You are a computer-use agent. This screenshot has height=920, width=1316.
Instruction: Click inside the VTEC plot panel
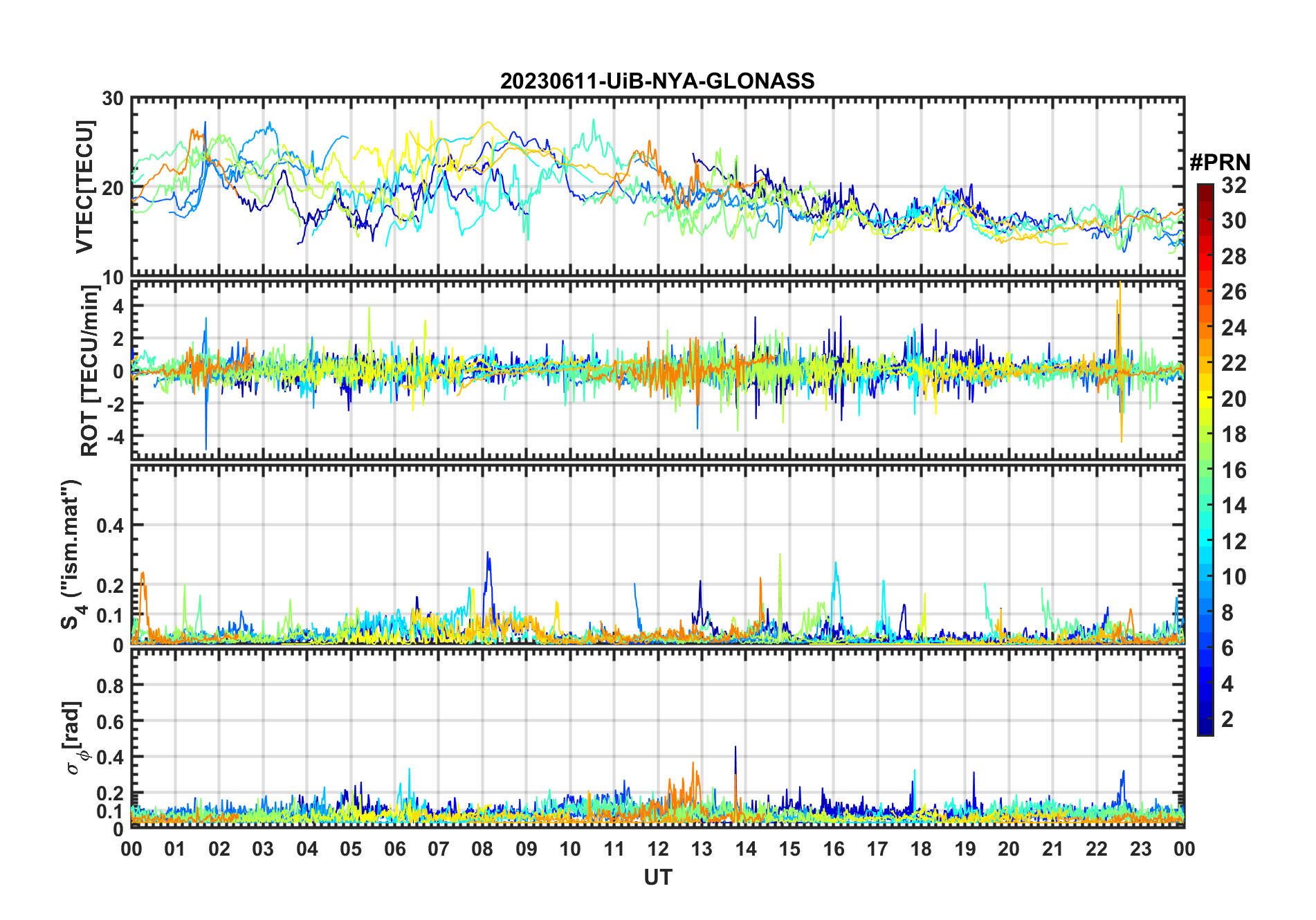[658, 187]
